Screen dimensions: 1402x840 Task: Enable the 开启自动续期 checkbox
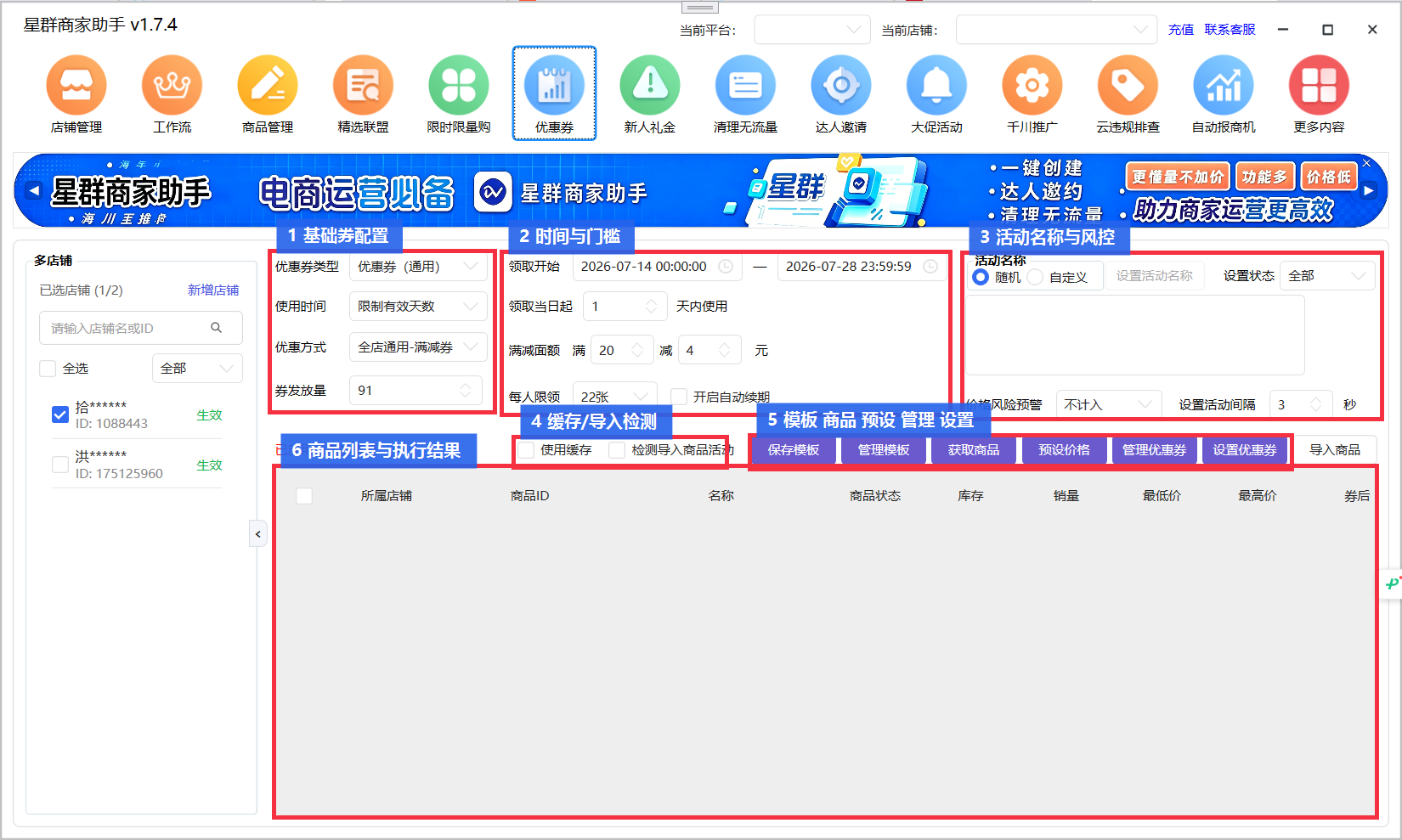(x=679, y=397)
